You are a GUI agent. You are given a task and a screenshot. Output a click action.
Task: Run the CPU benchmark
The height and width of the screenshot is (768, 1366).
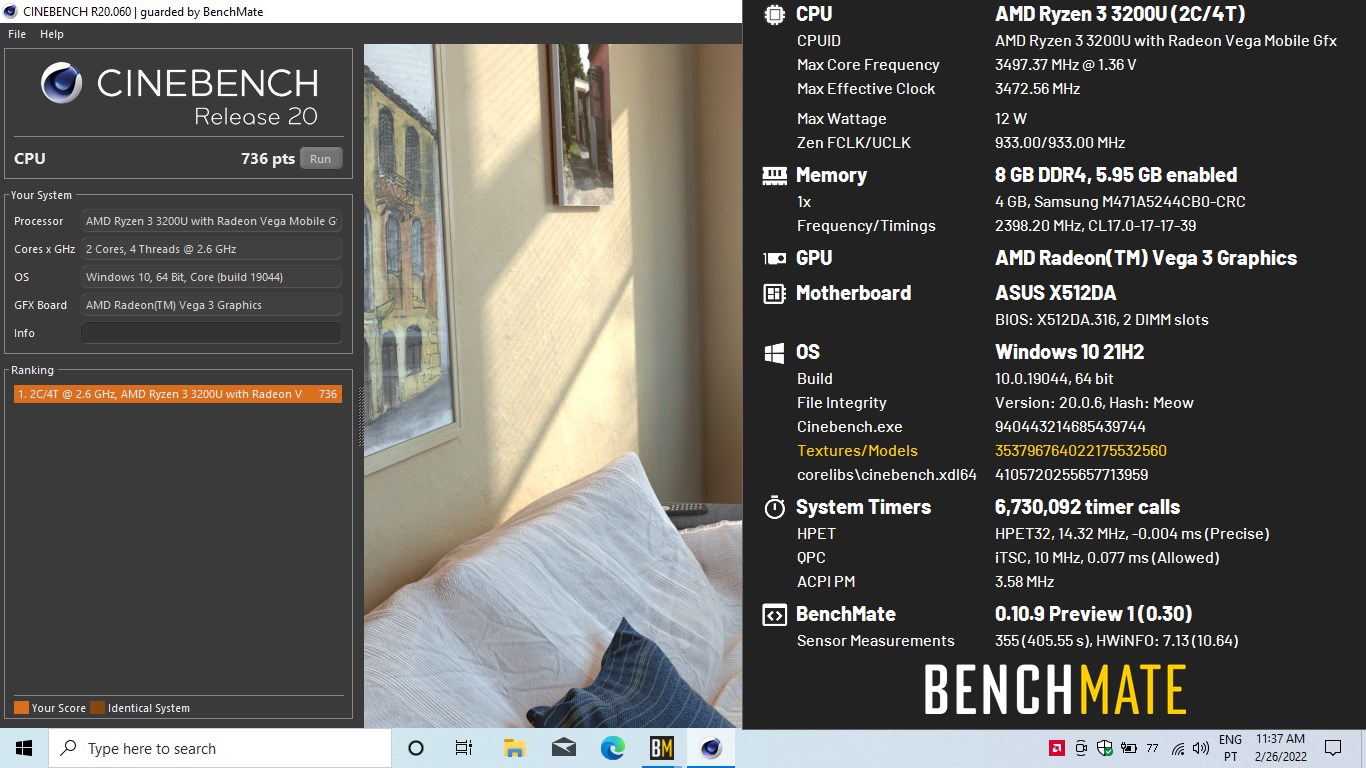click(320, 158)
